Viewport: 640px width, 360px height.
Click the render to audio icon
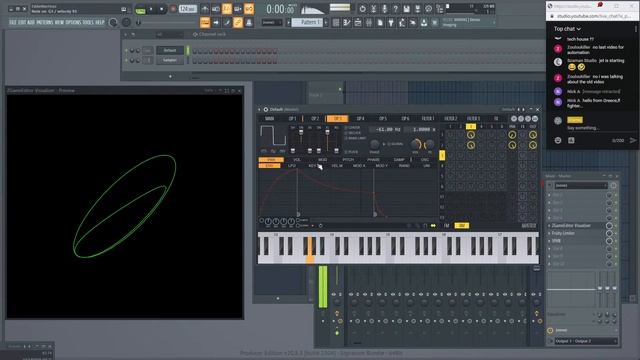click(x=418, y=9)
